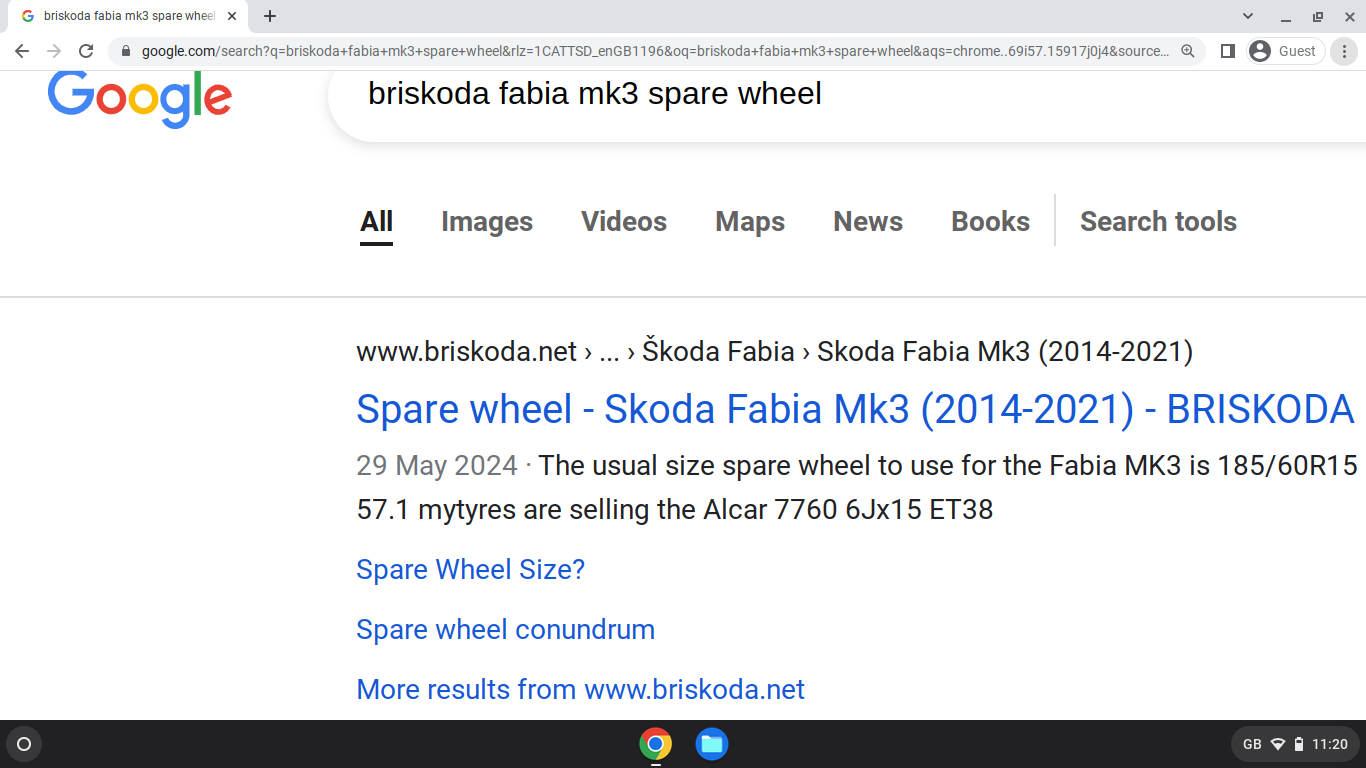
Task: Open the page zoom magnifier icon
Action: [1187, 50]
